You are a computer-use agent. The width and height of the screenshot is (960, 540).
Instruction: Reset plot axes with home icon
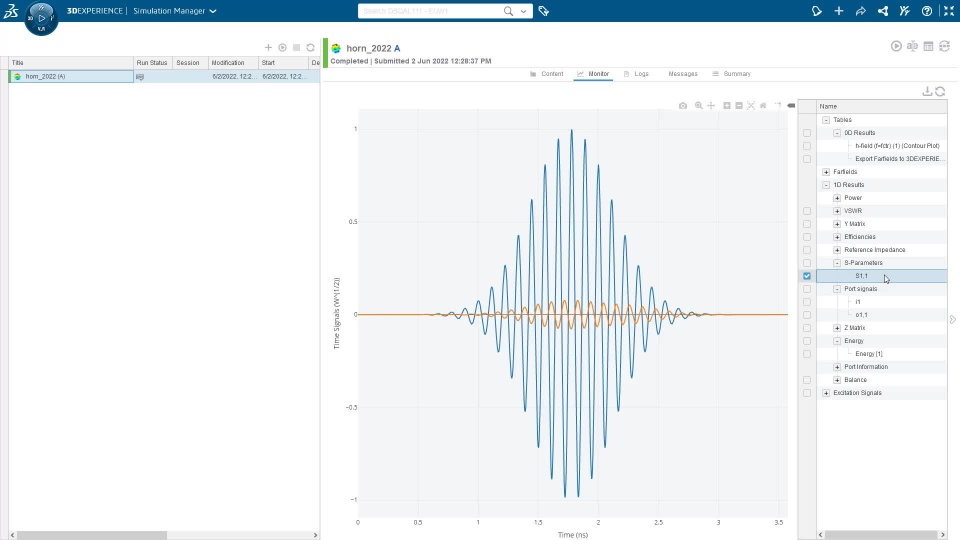coord(763,105)
